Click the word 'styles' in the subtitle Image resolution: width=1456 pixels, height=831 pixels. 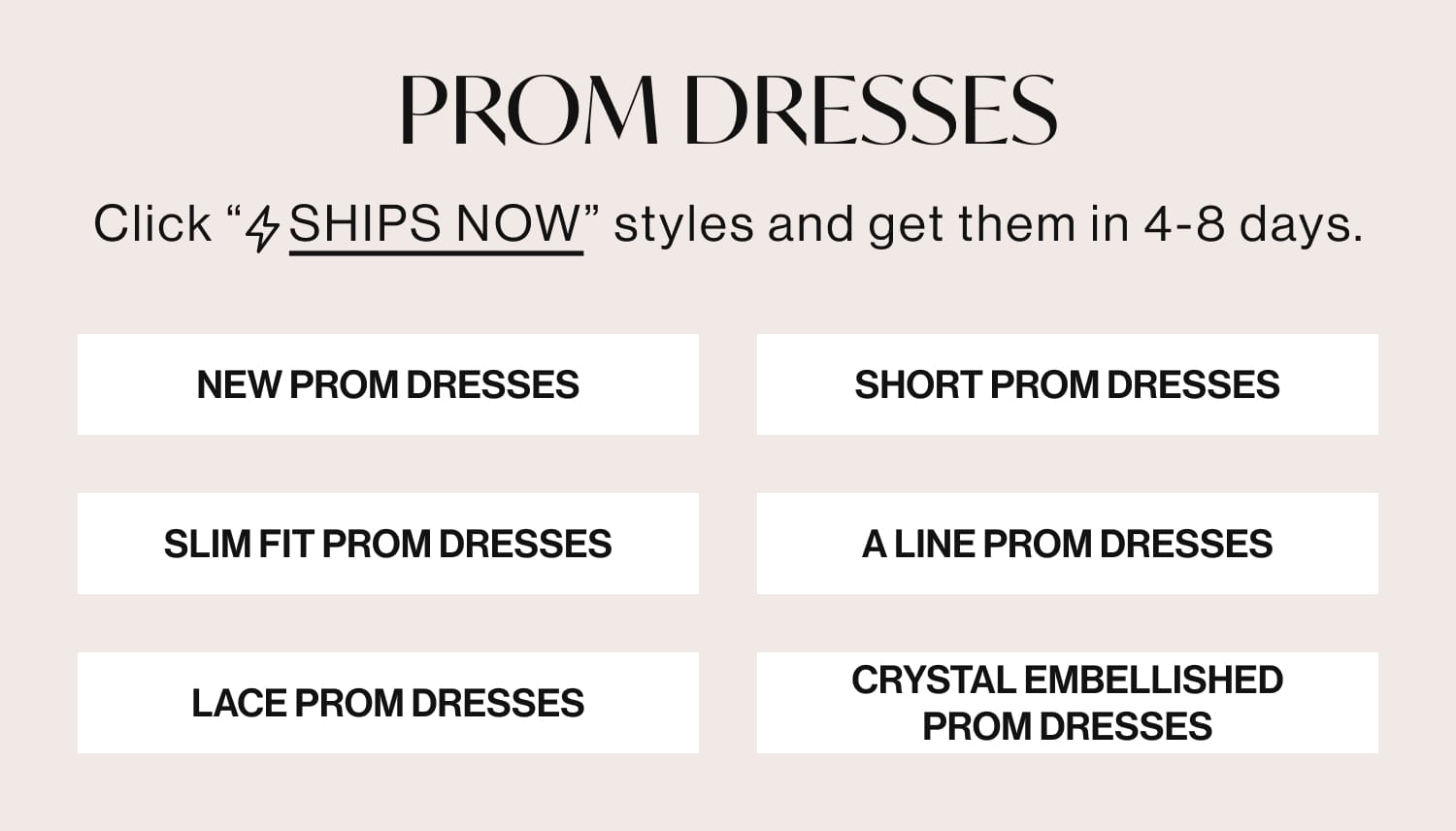click(683, 225)
